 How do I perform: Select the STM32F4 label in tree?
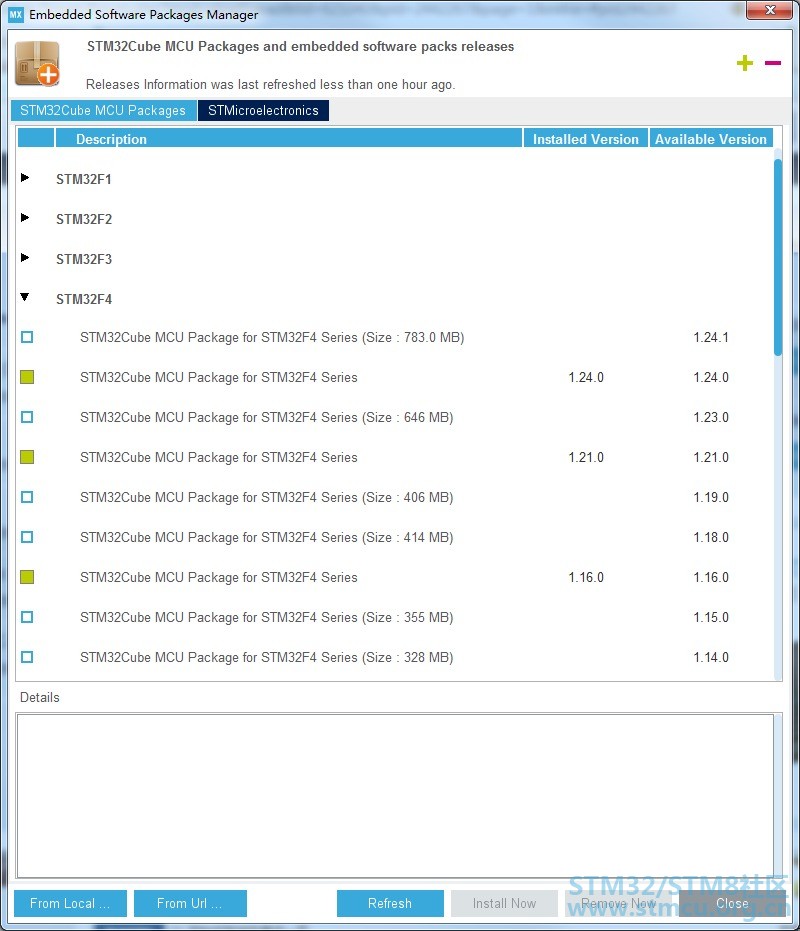coord(84,299)
